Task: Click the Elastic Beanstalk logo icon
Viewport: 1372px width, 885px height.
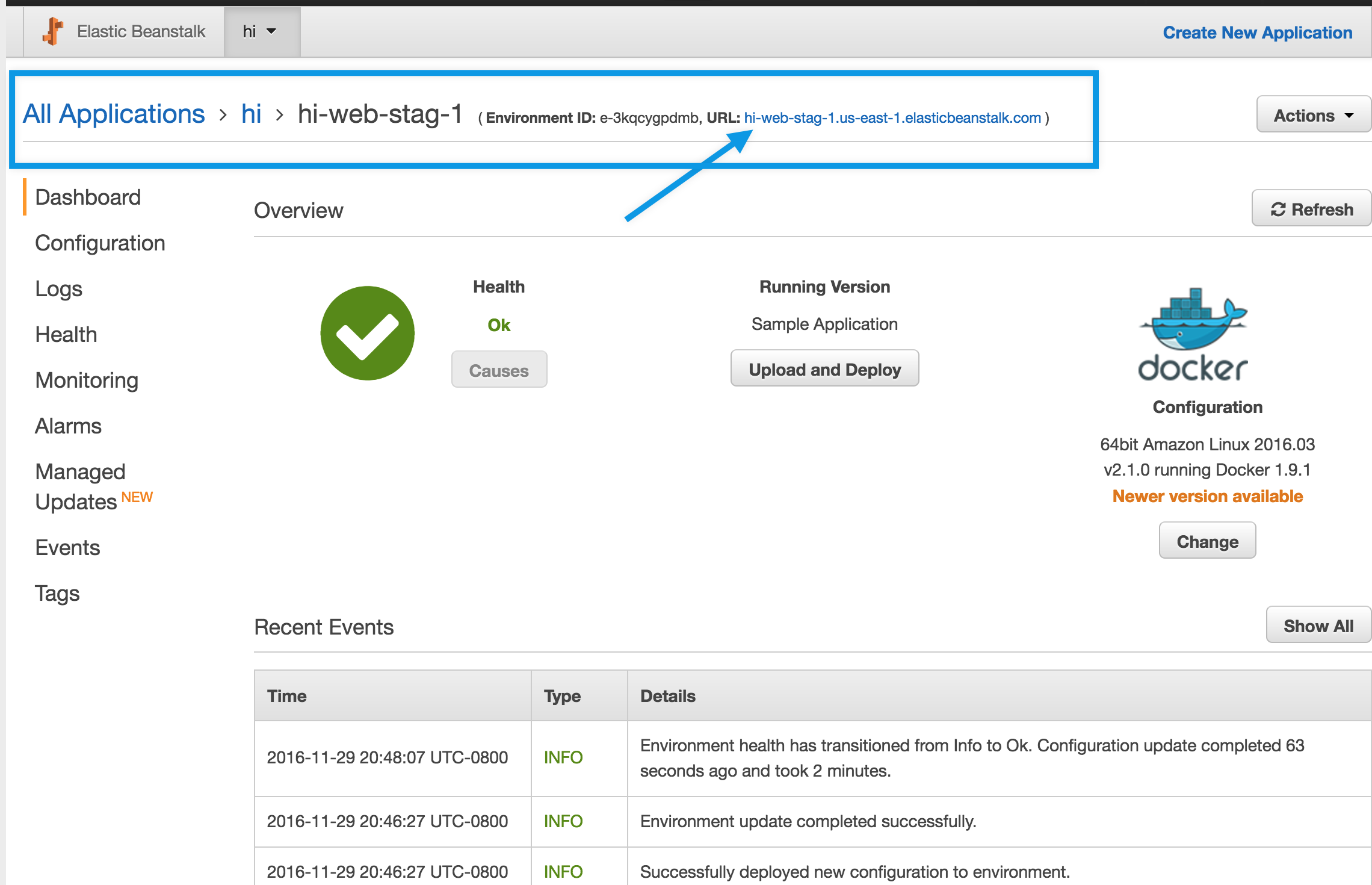Action: tap(53, 31)
